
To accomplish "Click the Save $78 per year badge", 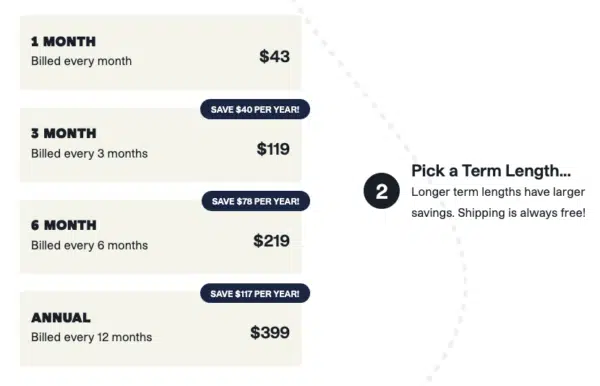I will click(x=256, y=201).
